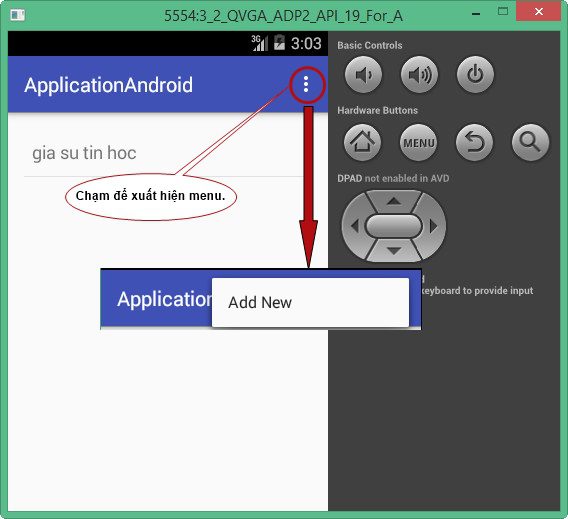Maximize the emulator window
The image size is (568, 519).
click(x=503, y=11)
